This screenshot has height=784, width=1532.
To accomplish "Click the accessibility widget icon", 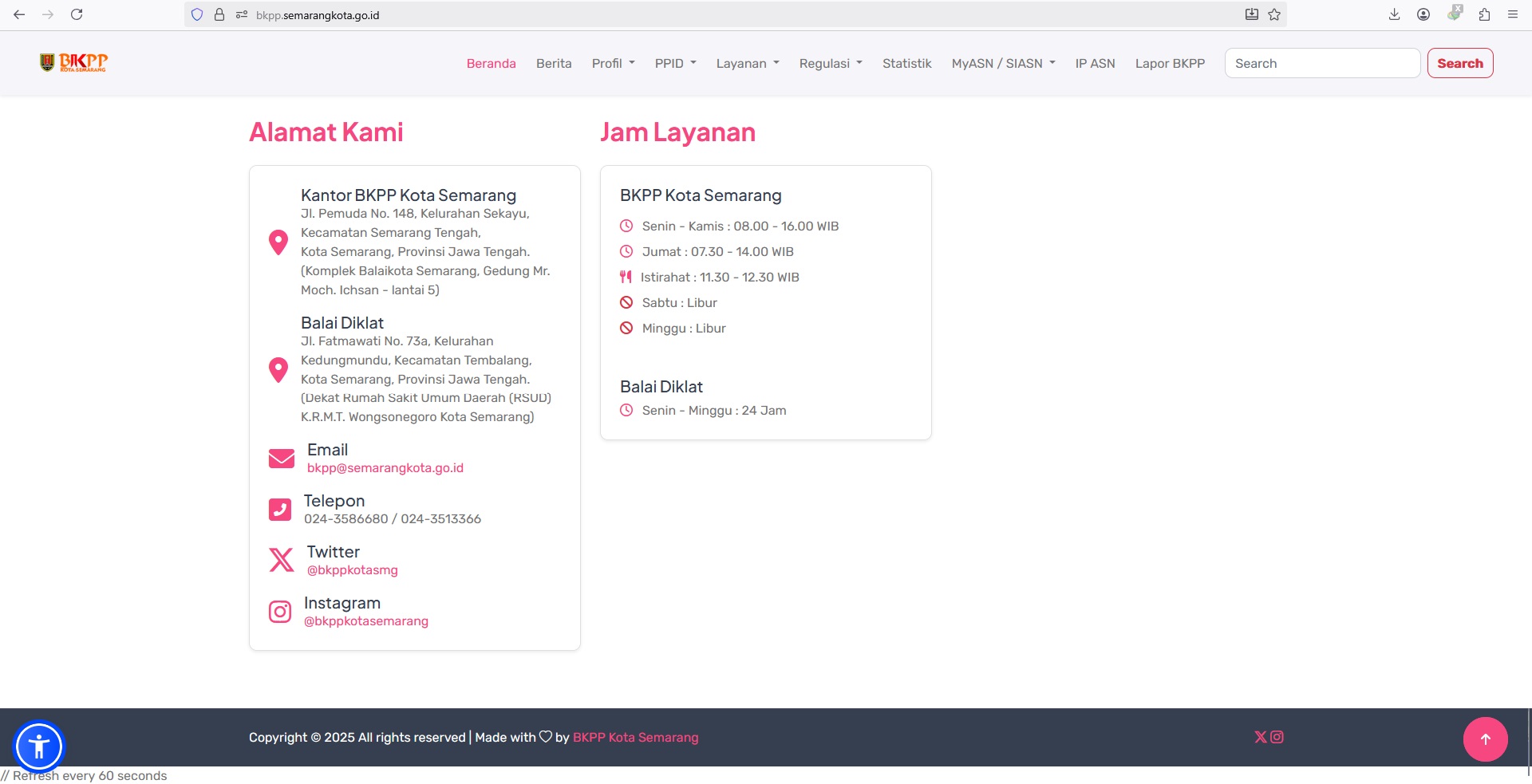I will point(38,747).
